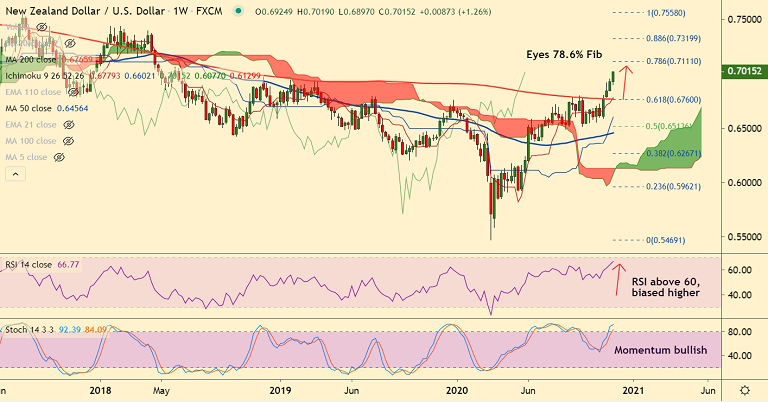The height and width of the screenshot is (402, 768).
Task: Click the close value C0.70152
Action: coord(396,11)
